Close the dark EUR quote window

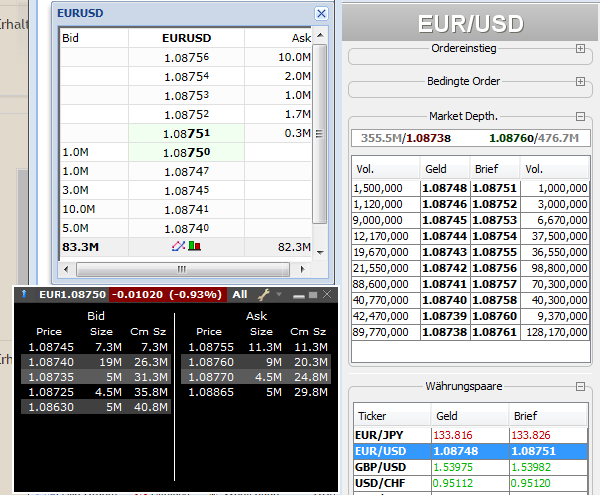[x=325, y=295]
